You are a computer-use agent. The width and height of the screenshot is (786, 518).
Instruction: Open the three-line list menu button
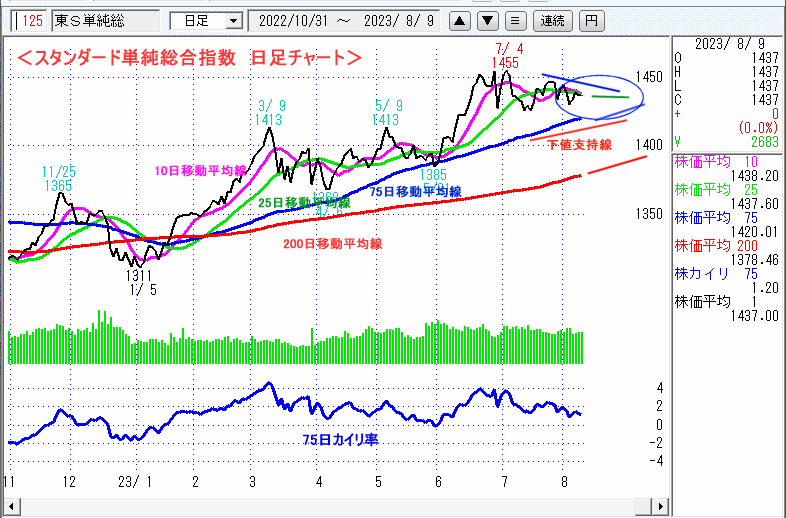pos(514,20)
